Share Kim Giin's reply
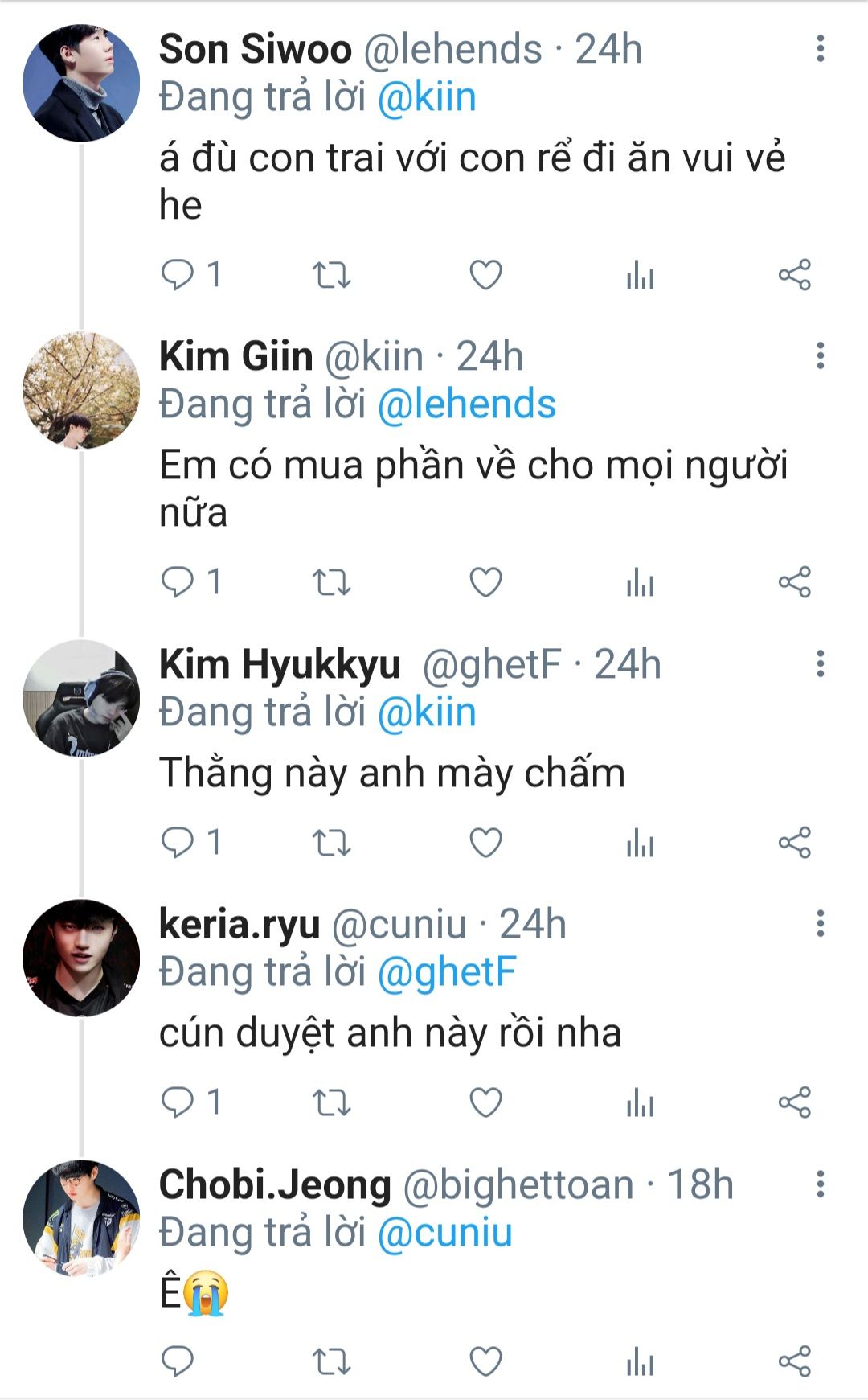The image size is (868, 1400). coord(794,582)
